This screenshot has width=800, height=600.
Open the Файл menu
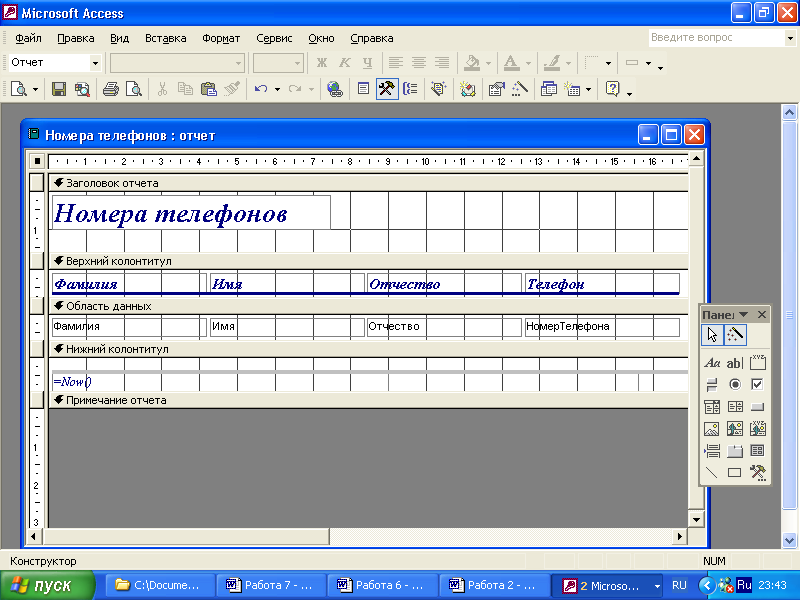pyautogui.click(x=28, y=38)
